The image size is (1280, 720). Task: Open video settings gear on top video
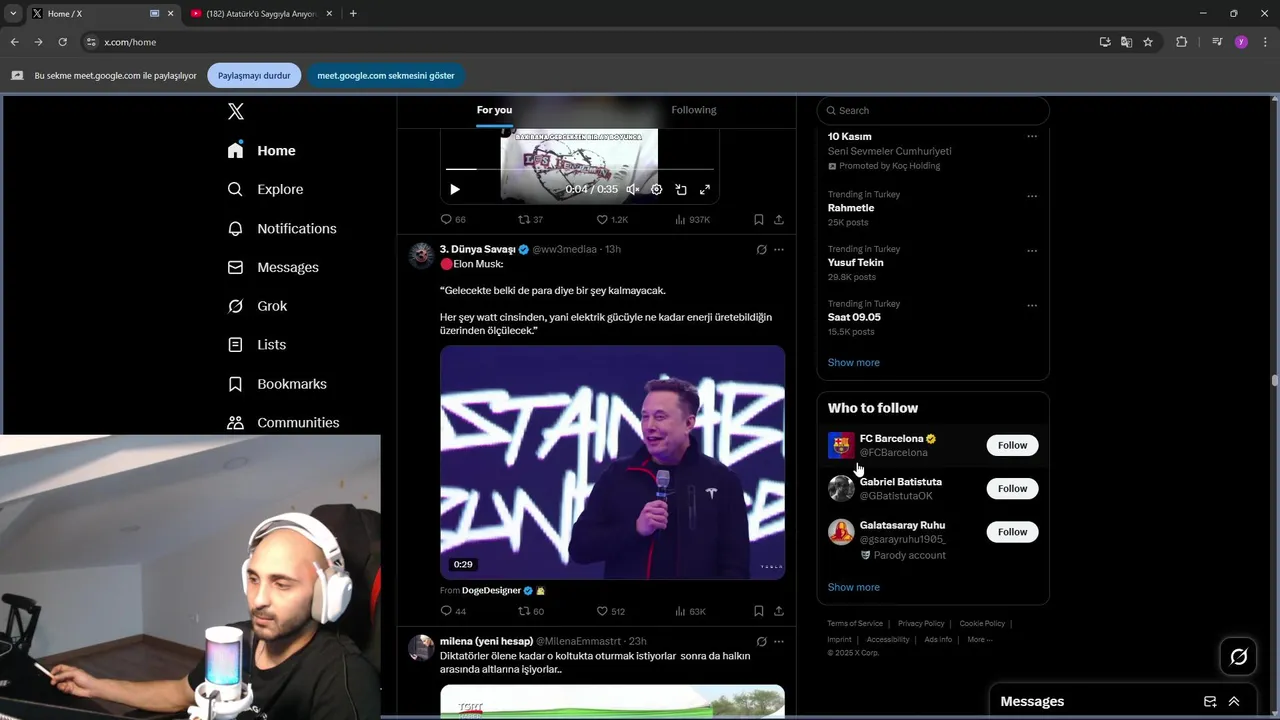click(x=656, y=189)
